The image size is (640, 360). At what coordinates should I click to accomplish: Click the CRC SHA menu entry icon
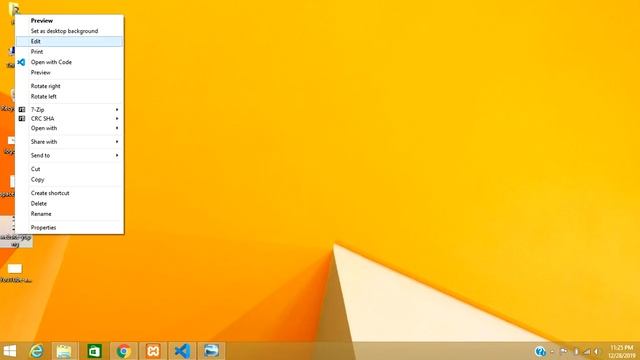[x=22, y=118]
